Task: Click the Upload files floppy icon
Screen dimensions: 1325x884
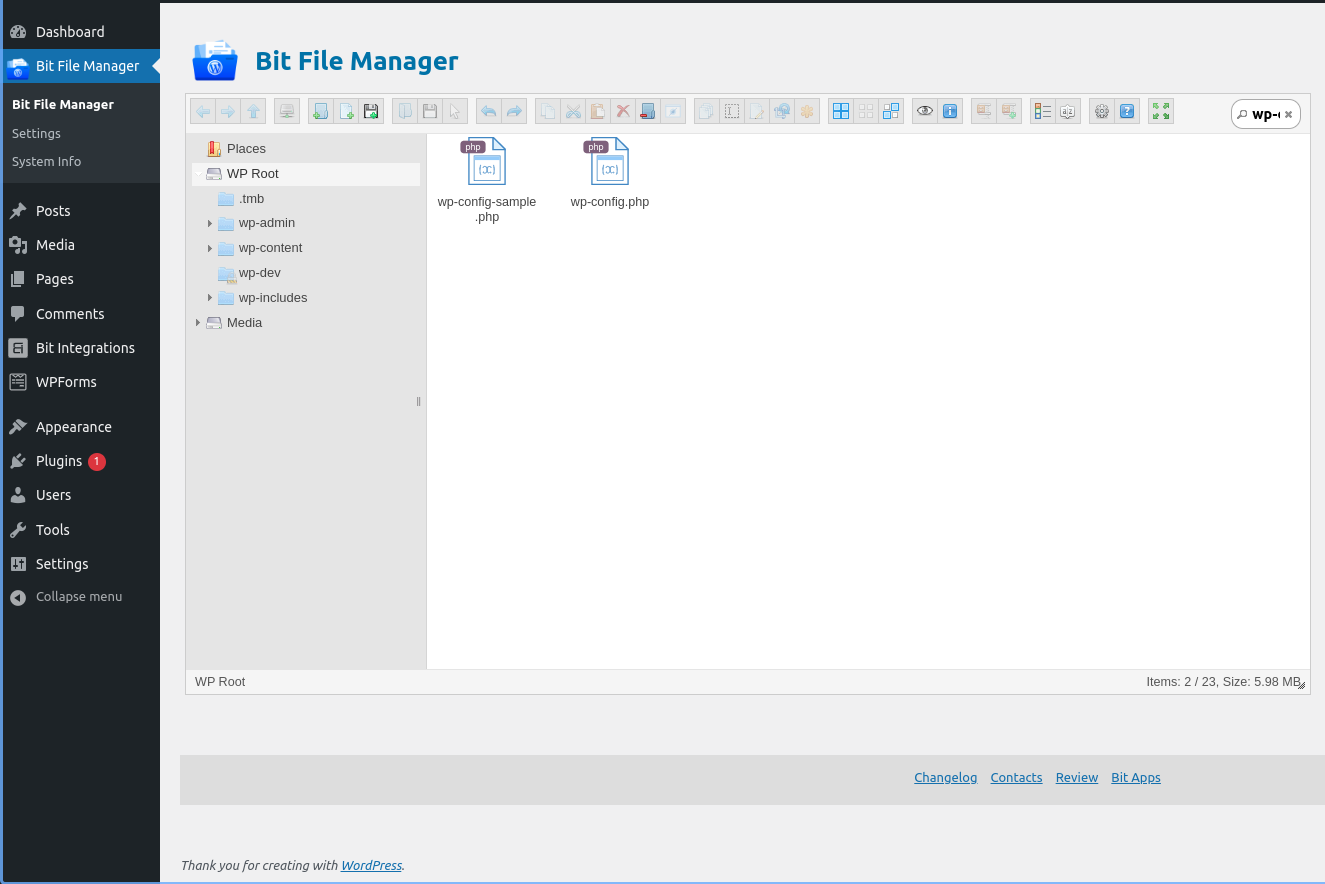Action: [371, 111]
